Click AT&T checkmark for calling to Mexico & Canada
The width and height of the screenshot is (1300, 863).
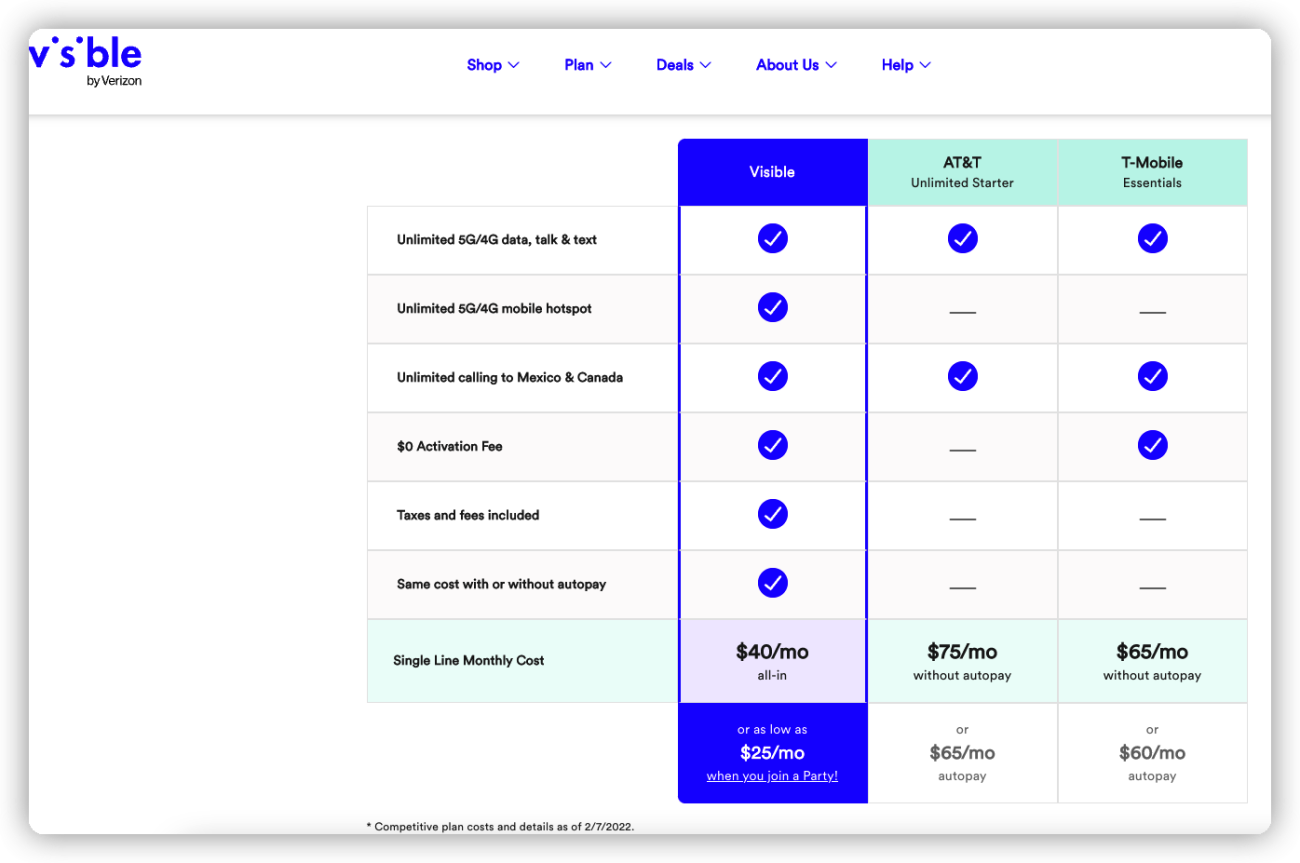coord(962,376)
